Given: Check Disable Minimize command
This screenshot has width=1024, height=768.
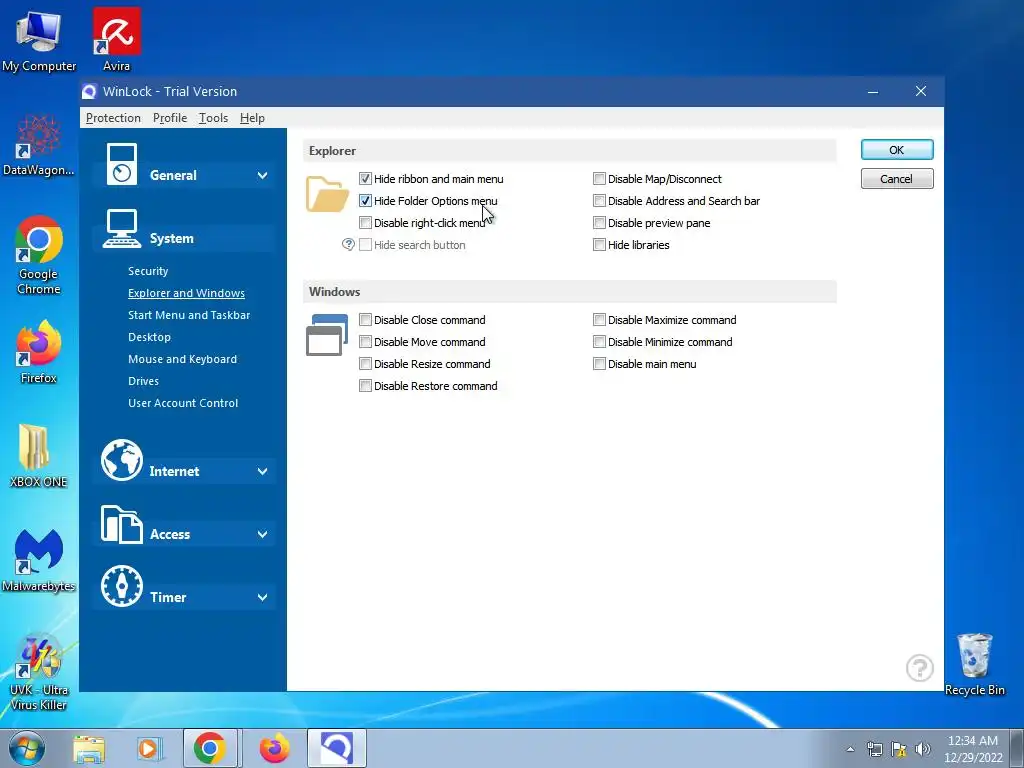Looking at the screenshot, I should point(599,342).
